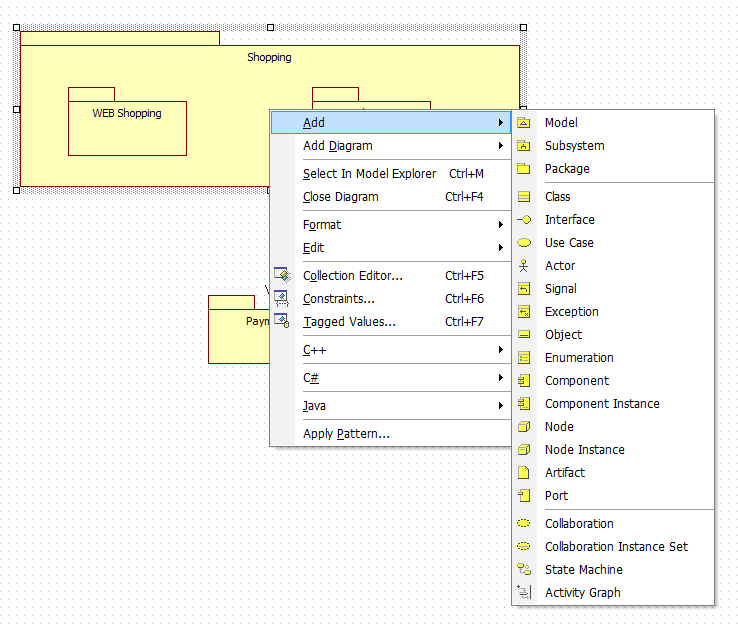Expand the Java submenu arrow
This screenshot has width=738, height=627.
click(501, 405)
